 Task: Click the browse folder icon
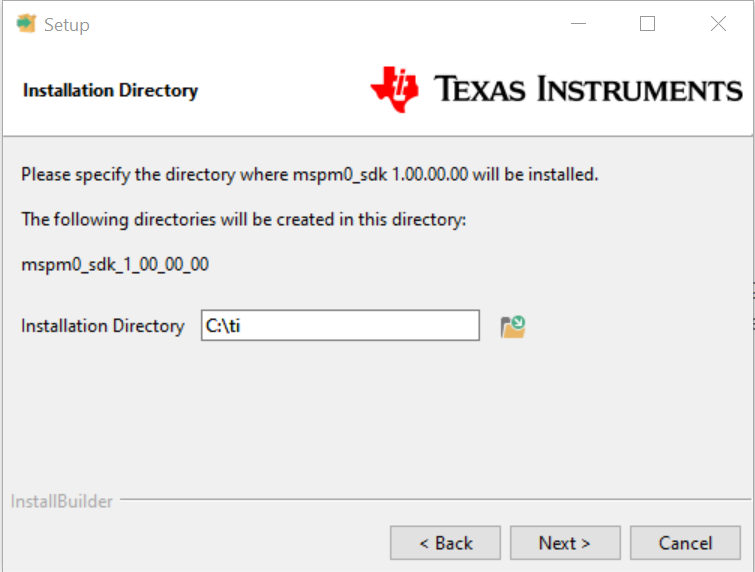(513, 326)
